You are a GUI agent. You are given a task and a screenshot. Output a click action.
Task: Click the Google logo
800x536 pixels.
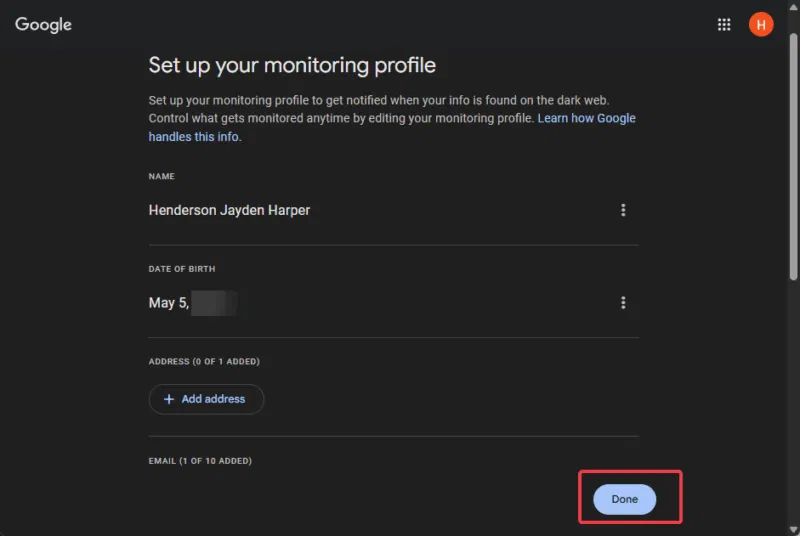(43, 25)
